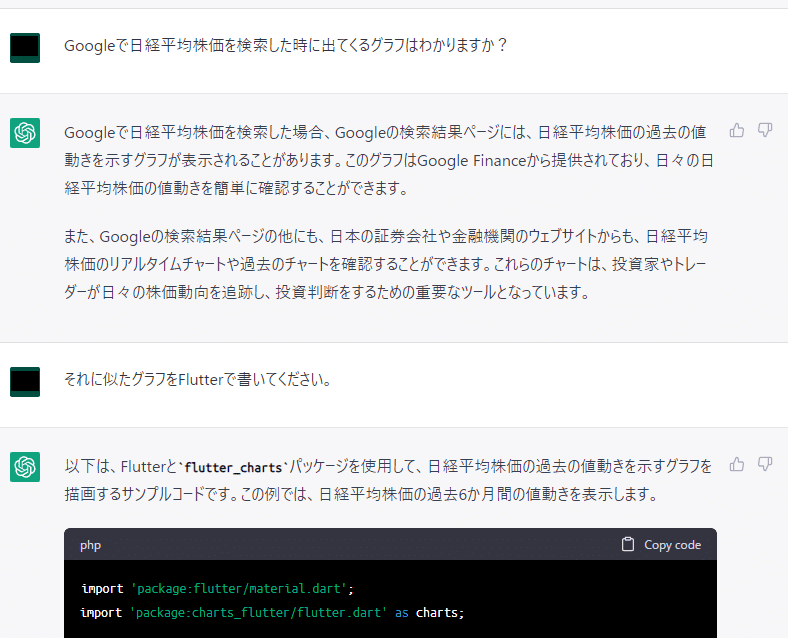Click the clipboard icon in code header
Image resolution: width=788 pixels, height=638 pixels.
point(628,545)
